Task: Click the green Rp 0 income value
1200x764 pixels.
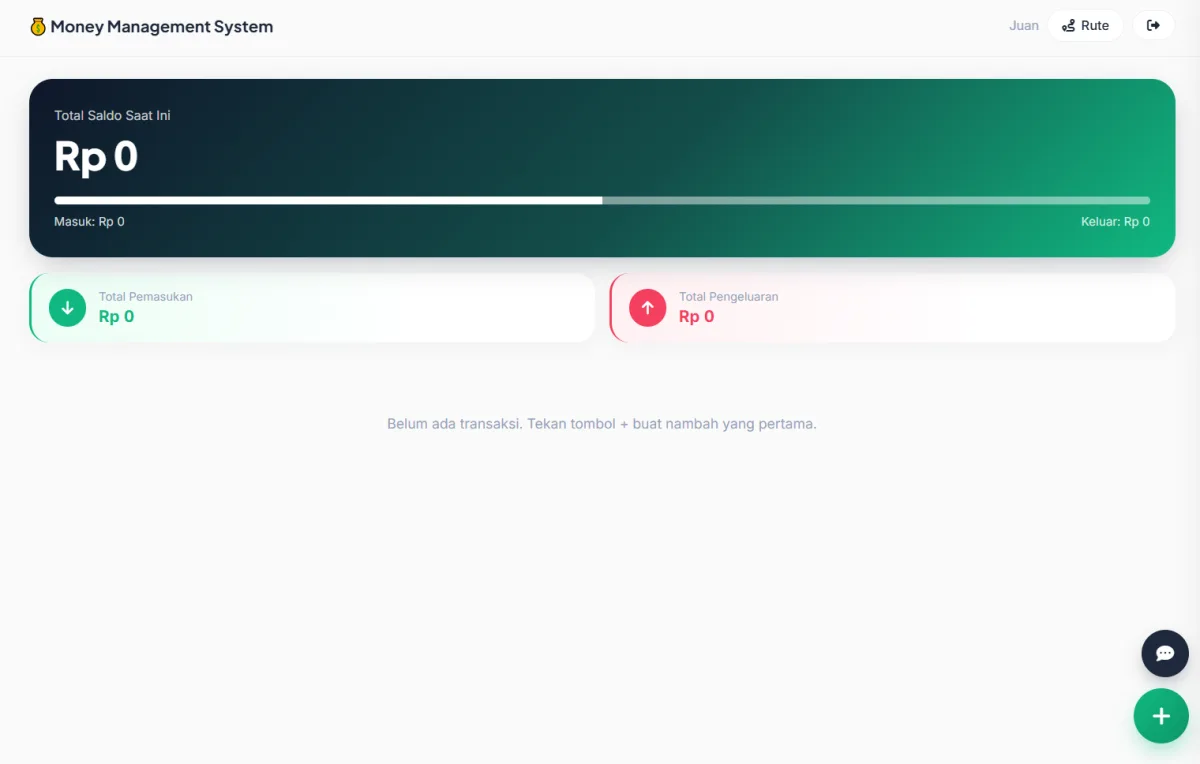Action: [116, 317]
